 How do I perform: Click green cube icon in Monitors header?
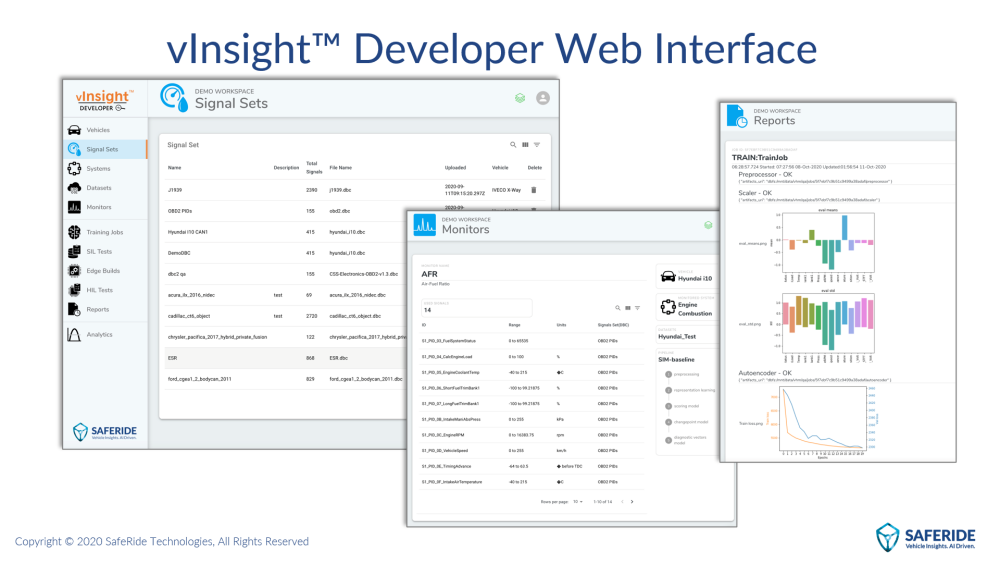pos(708,225)
